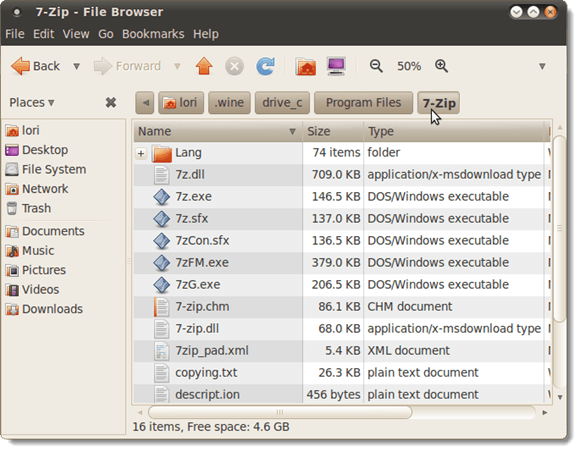Select the 7-zip.chm help document icon
This screenshot has width=580, height=452.
(x=161, y=307)
